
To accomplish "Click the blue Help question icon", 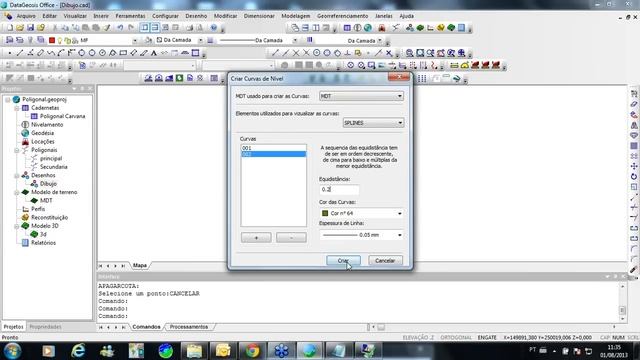I will click(213, 28).
